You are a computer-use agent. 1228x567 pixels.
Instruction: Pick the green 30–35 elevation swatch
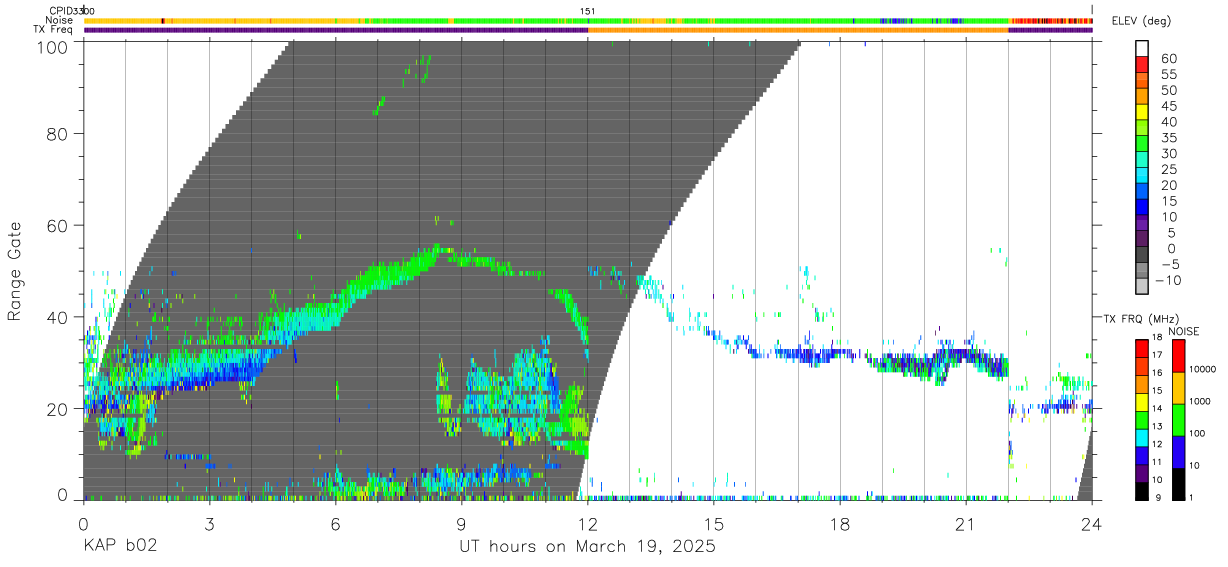[1142, 145]
